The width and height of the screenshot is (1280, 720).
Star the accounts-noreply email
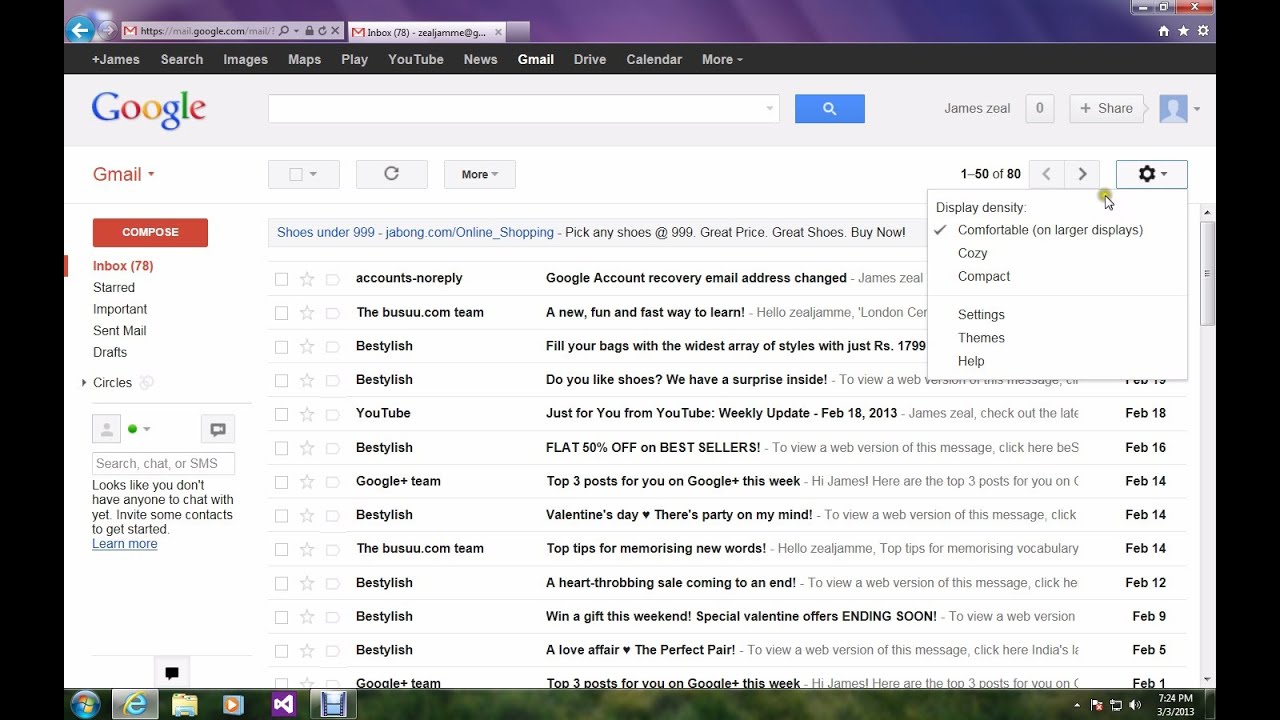point(307,279)
